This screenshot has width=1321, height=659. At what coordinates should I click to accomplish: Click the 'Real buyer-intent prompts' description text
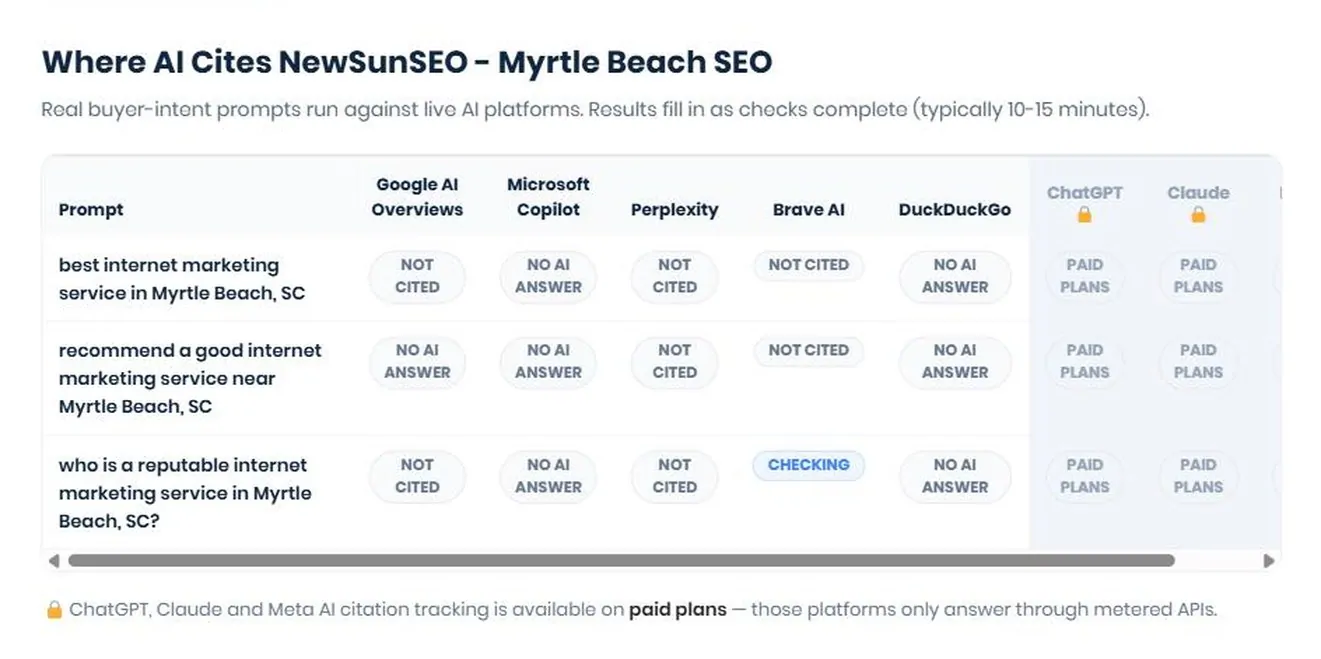(x=595, y=109)
